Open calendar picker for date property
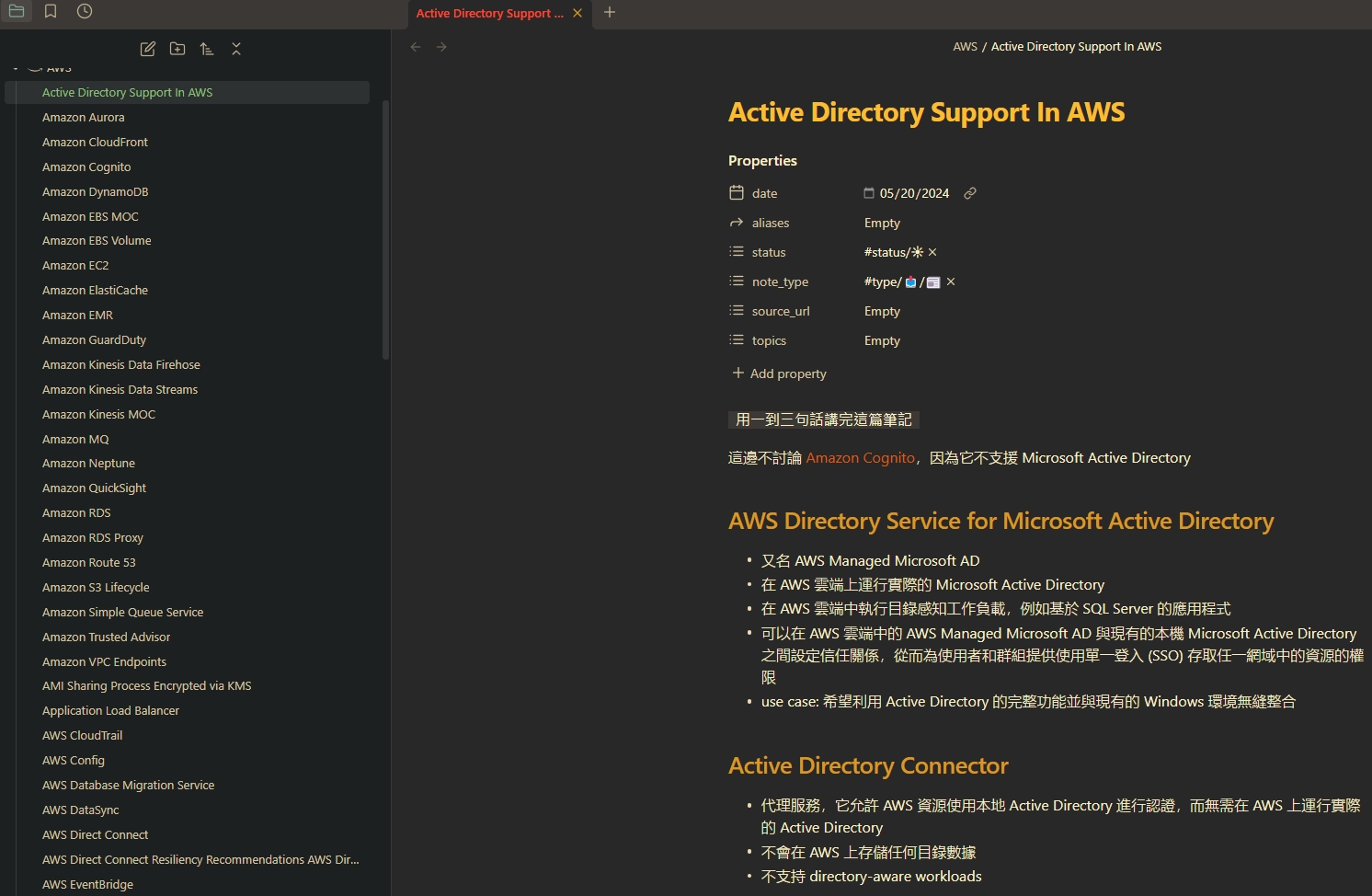The height and width of the screenshot is (896, 1372). 869,193
